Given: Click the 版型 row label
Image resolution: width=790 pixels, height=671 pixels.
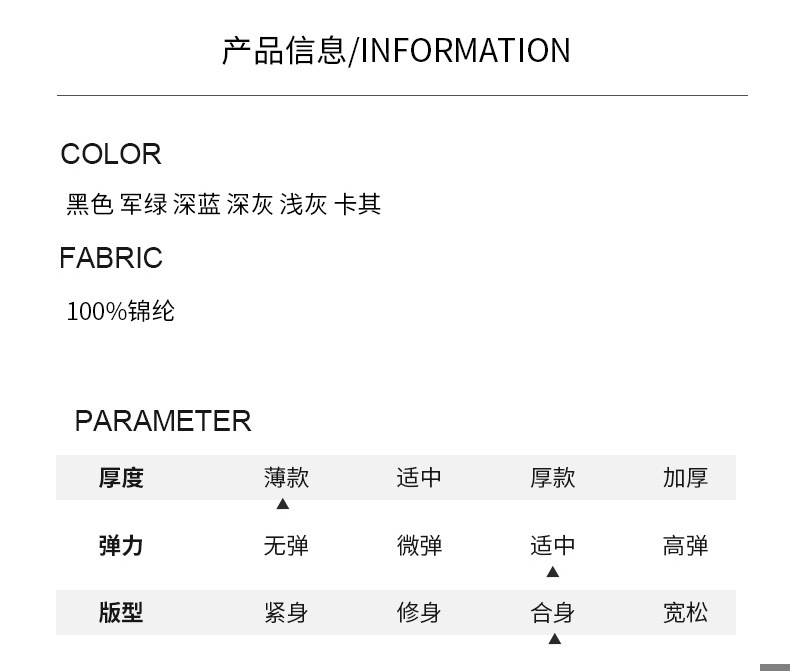Looking at the screenshot, I should coord(121,613).
